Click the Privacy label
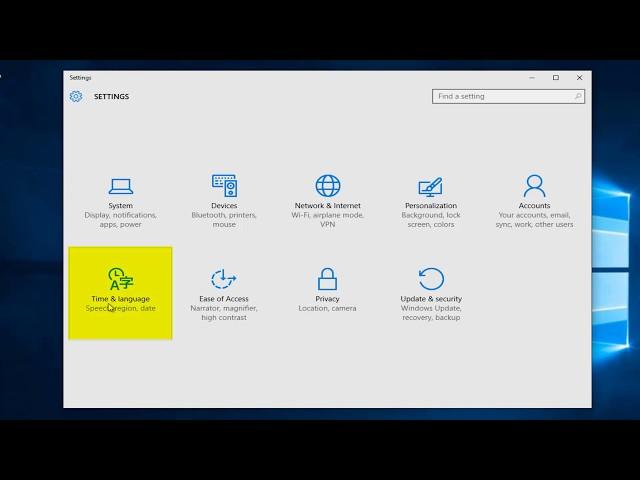640x480 pixels. [x=327, y=299]
